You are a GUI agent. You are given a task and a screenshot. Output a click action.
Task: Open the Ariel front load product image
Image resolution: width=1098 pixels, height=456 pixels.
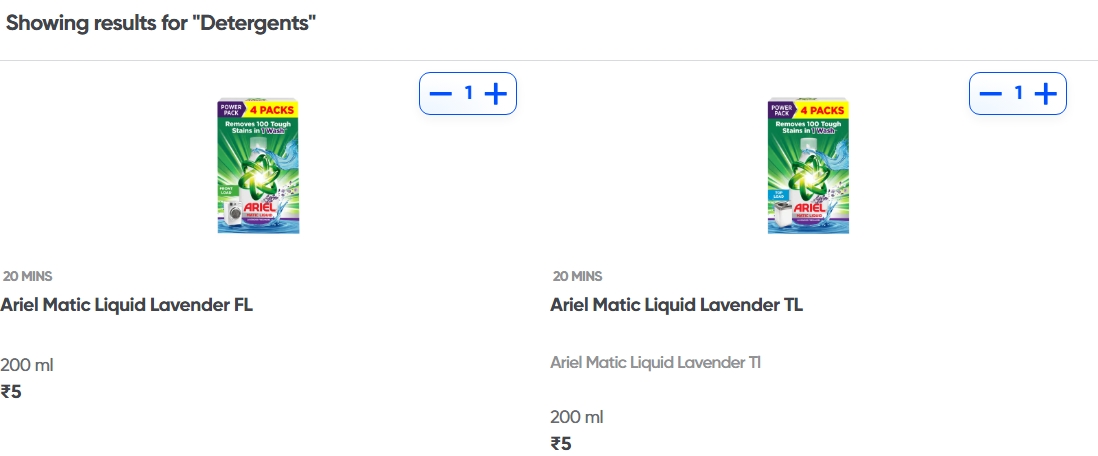point(258,166)
